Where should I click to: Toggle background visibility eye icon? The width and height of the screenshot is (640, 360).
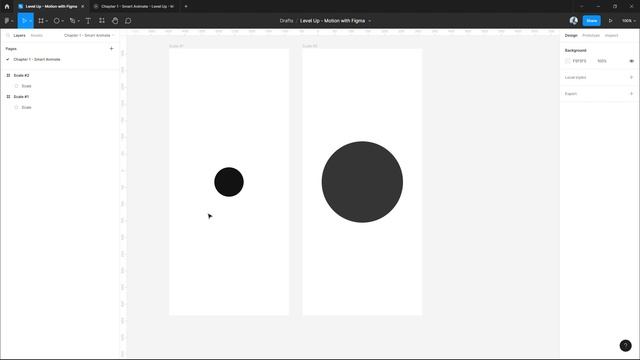point(631,61)
